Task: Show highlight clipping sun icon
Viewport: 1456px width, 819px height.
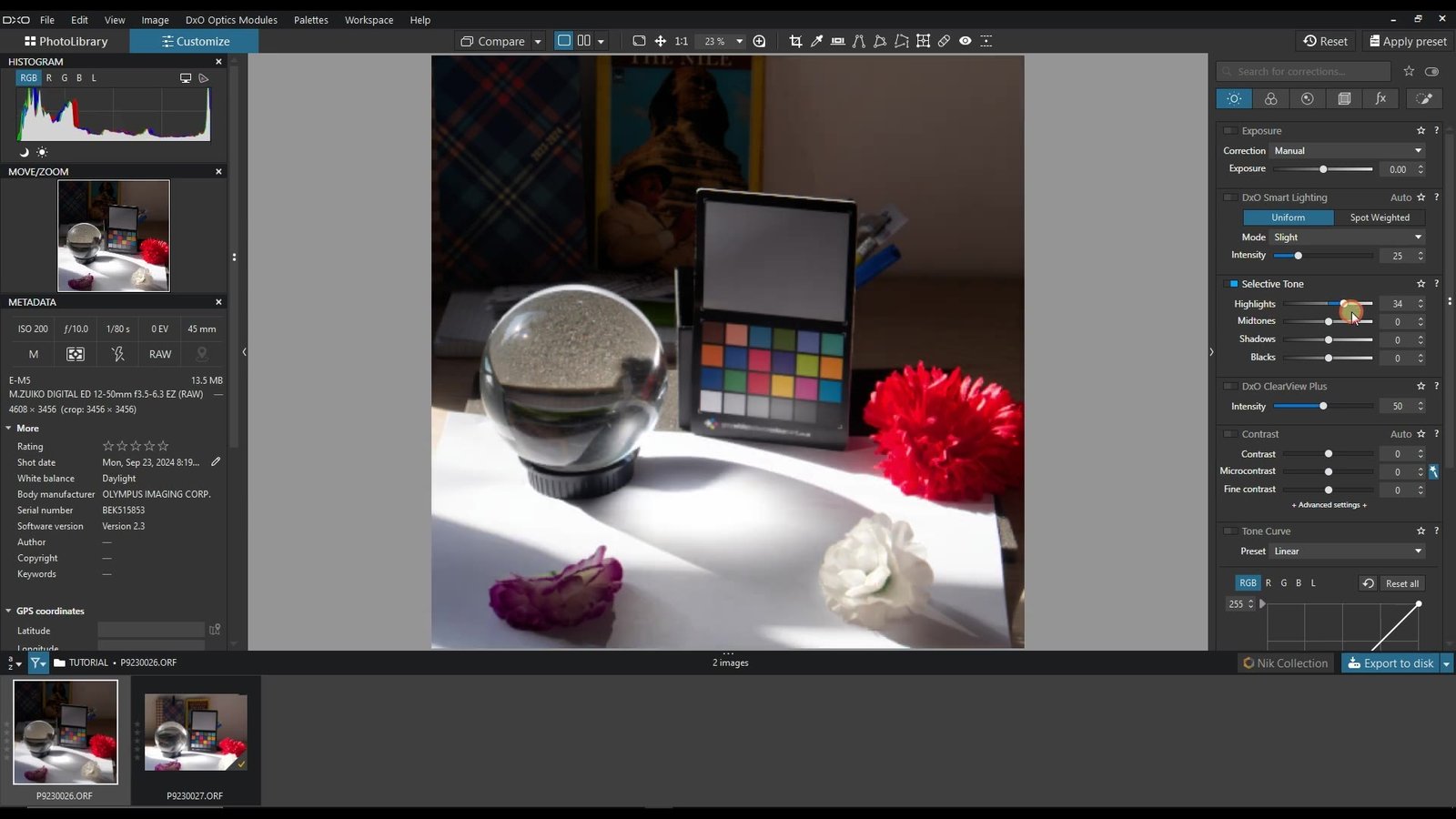Action: pos(42,152)
